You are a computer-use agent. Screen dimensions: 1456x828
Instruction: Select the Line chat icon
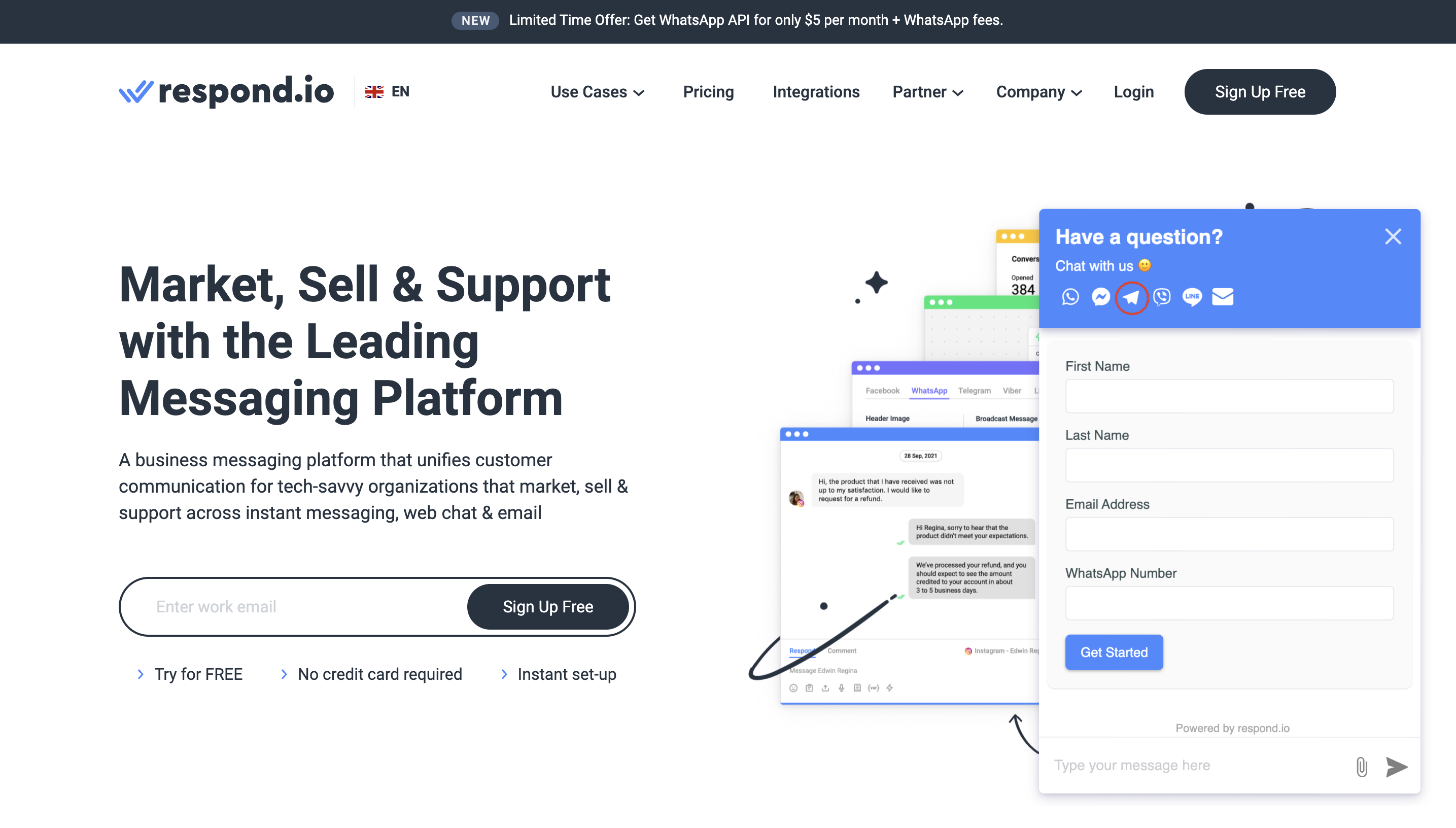(1191, 297)
